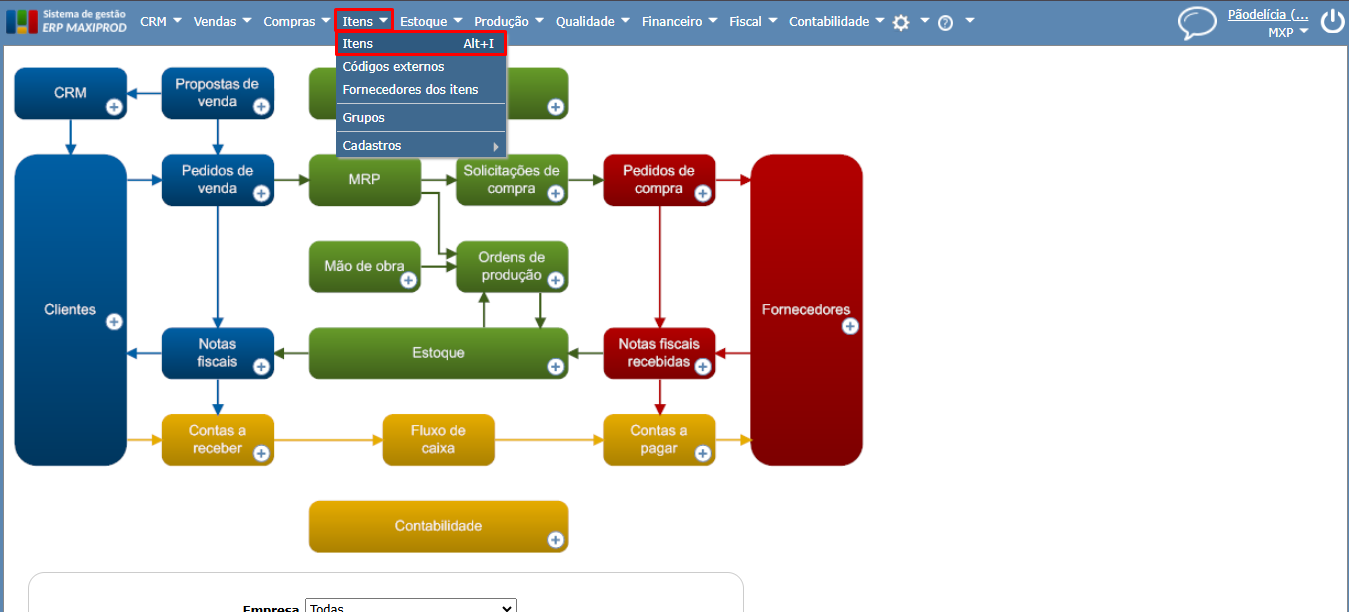The width and height of the screenshot is (1349, 612).
Task: Open the help question mark icon
Action: [x=945, y=22]
